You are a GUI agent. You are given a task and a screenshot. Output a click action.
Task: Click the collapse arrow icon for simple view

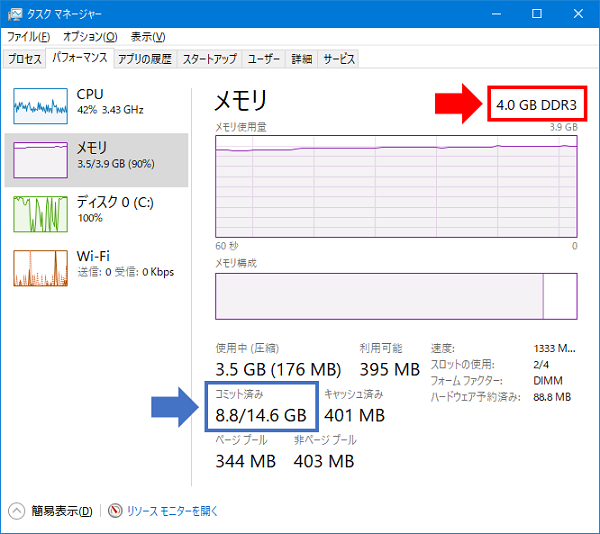tap(17, 510)
